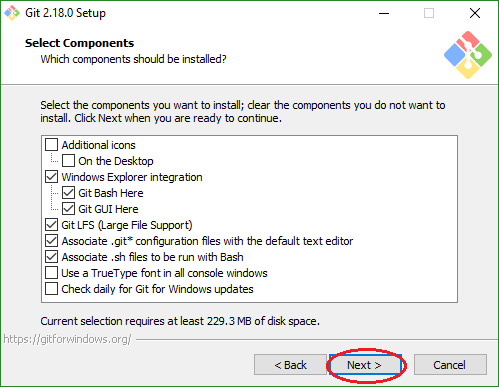Click the large Git logo in header
Viewport: 499px width, 387px height.
[468, 55]
